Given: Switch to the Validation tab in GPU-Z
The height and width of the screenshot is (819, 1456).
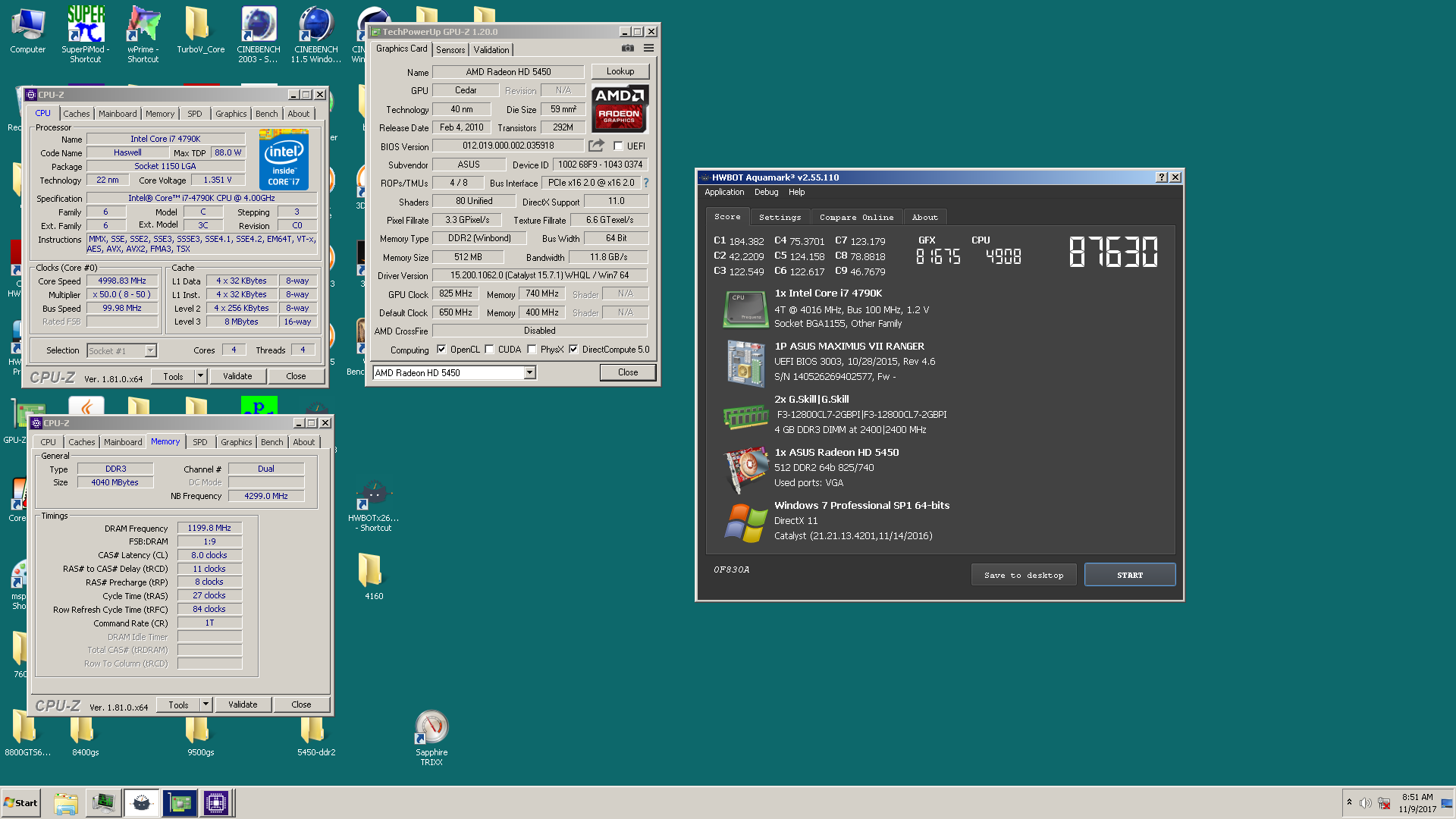Looking at the screenshot, I should click(x=491, y=50).
